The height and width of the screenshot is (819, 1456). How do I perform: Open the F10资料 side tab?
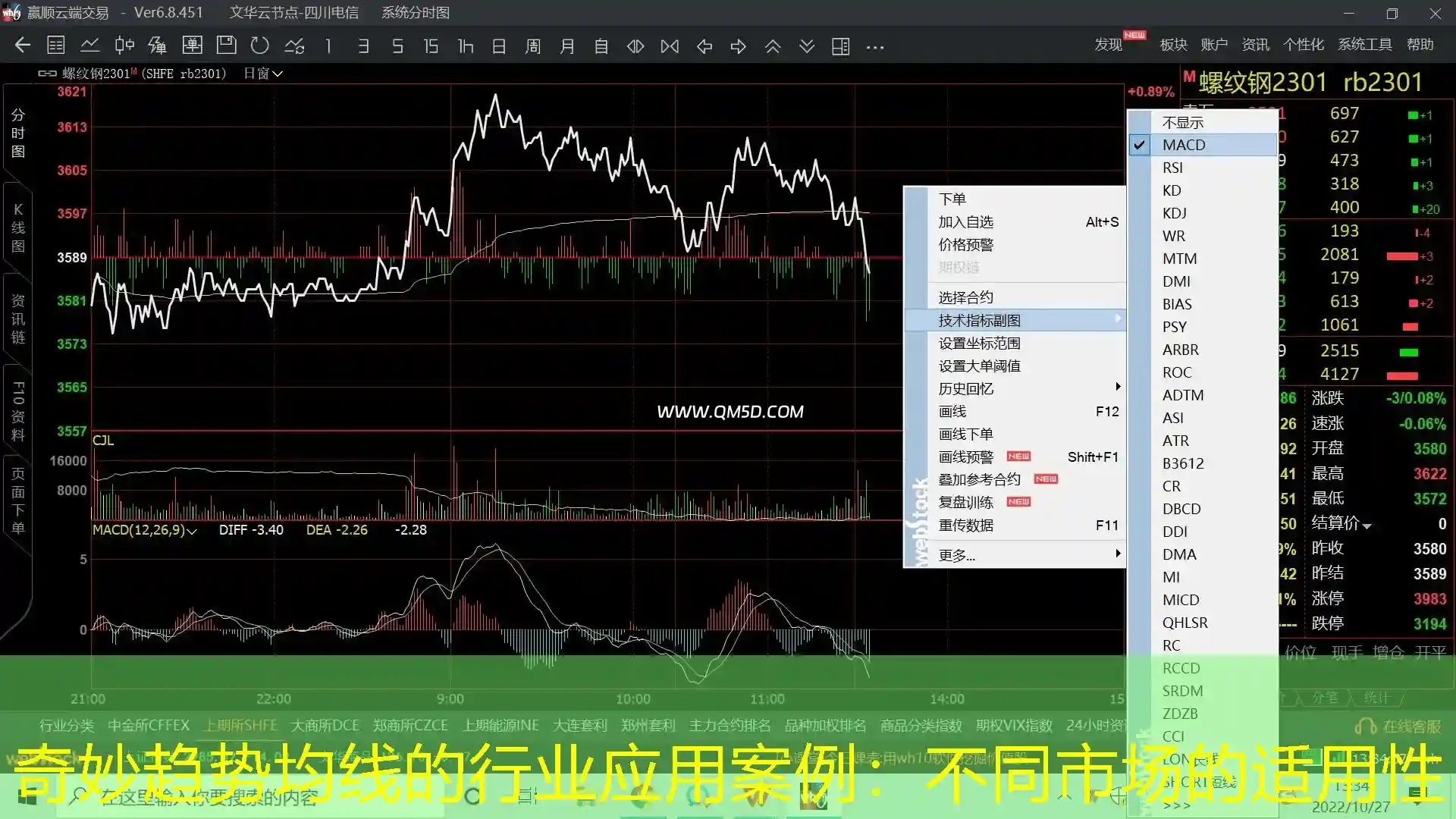click(x=18, y=412)
